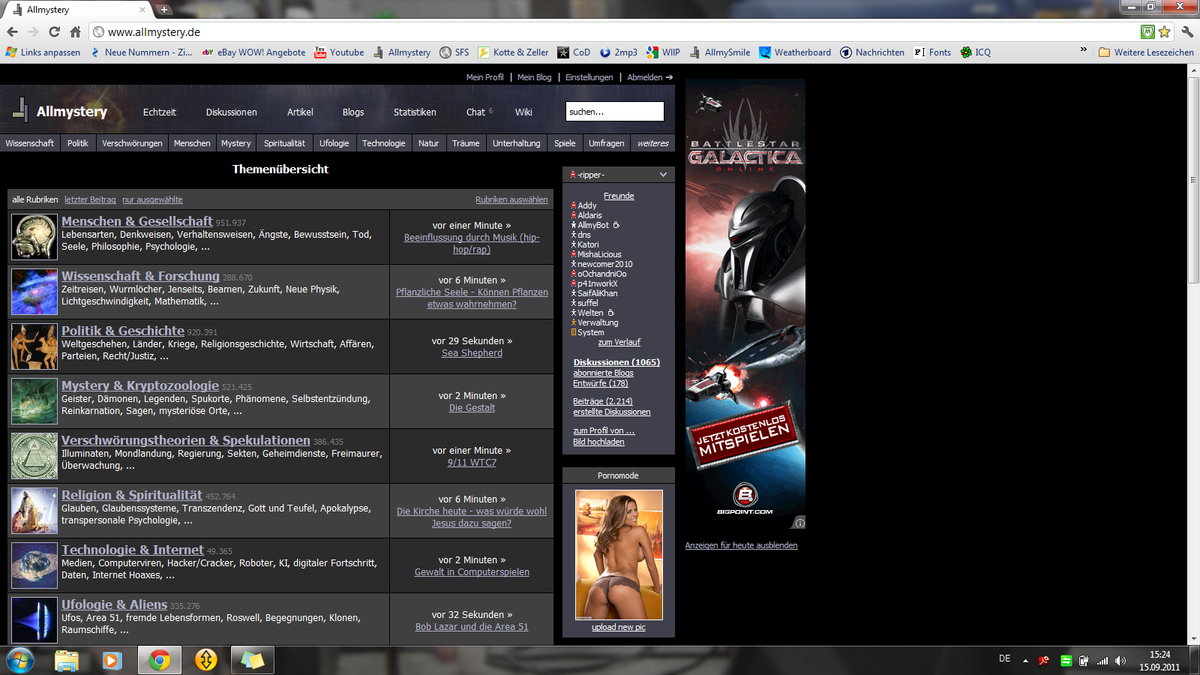This screenshot has height=675, width=1200.
Task: Click the Ufologie & Aliens category picture
Action: click(x=34, y=620)
